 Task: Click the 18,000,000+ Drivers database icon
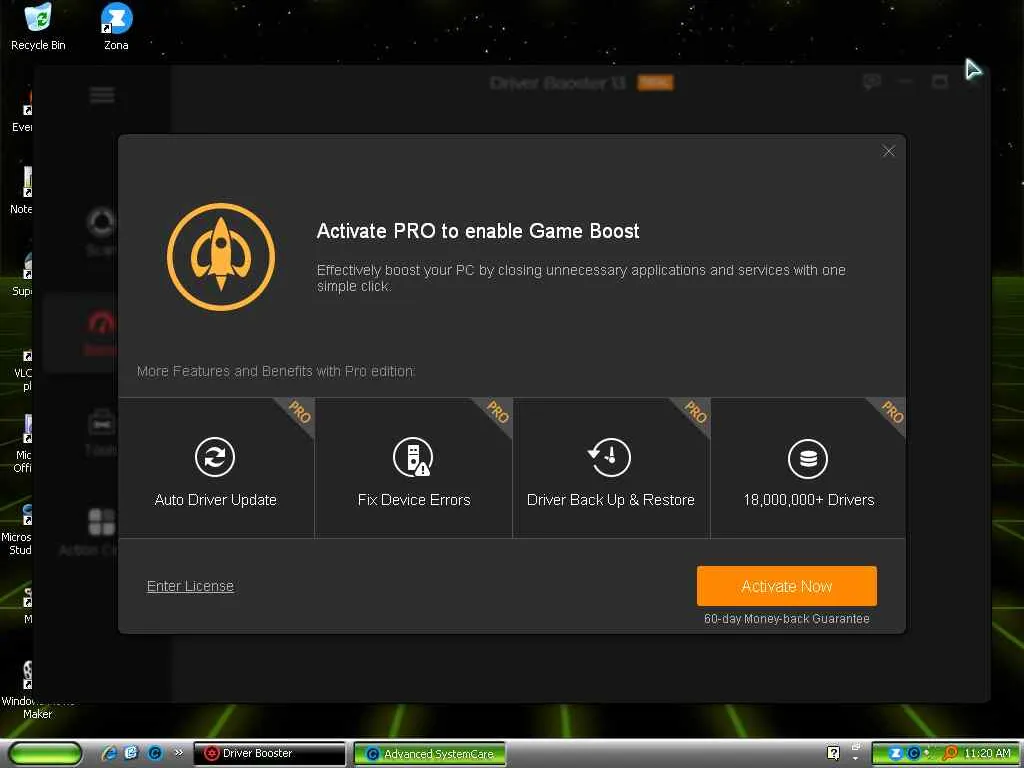[x=808, y=458]
